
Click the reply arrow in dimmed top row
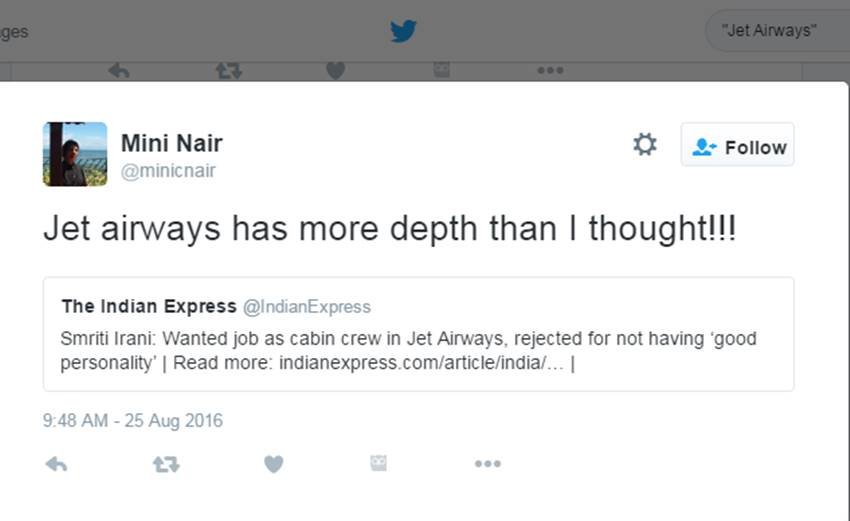(x=119, y=70)
